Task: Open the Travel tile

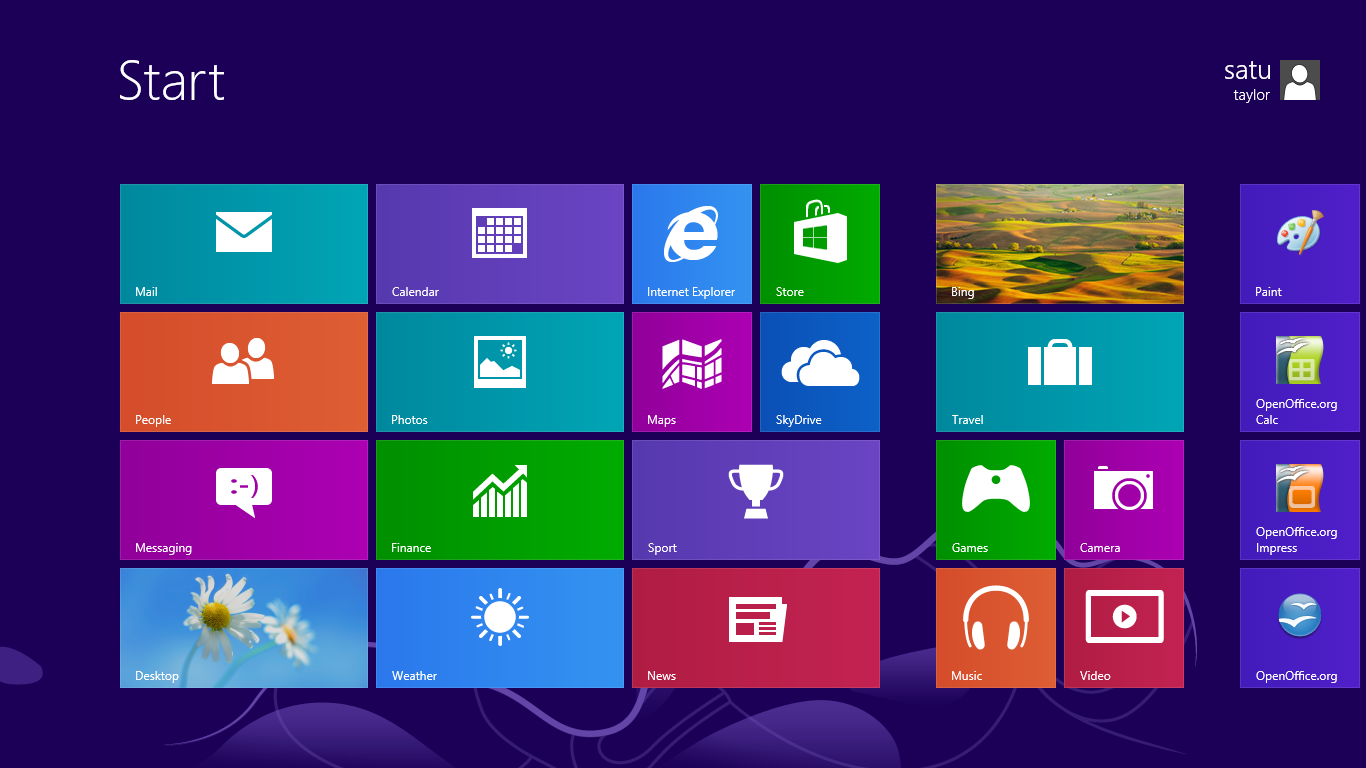Action: [1060, 372]
